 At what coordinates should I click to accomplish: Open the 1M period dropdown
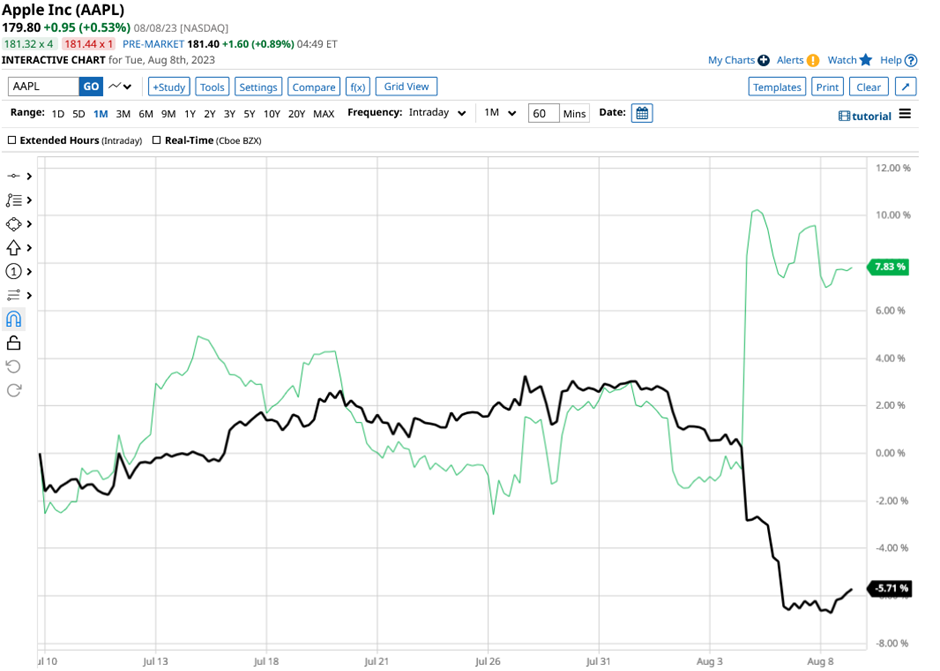click(500, 114)
